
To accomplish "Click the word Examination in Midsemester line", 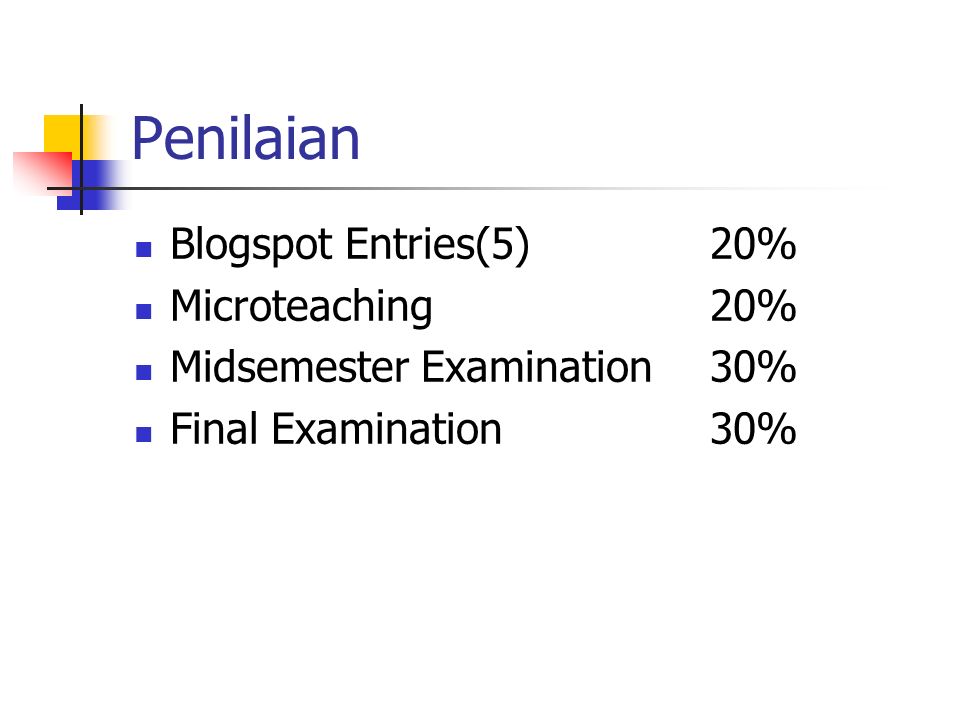I will [537, 367].
